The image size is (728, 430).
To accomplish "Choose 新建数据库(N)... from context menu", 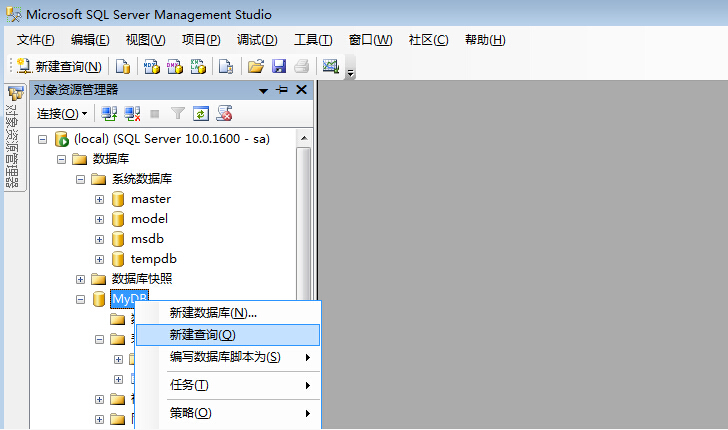I will tap(228, 313).
